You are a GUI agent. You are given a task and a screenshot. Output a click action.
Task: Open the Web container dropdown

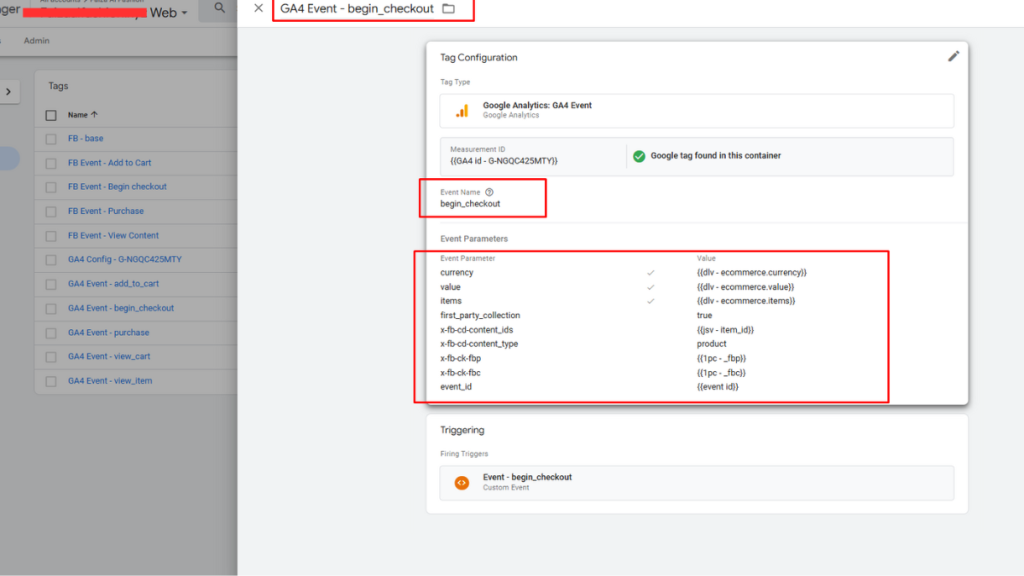[168, 12]
